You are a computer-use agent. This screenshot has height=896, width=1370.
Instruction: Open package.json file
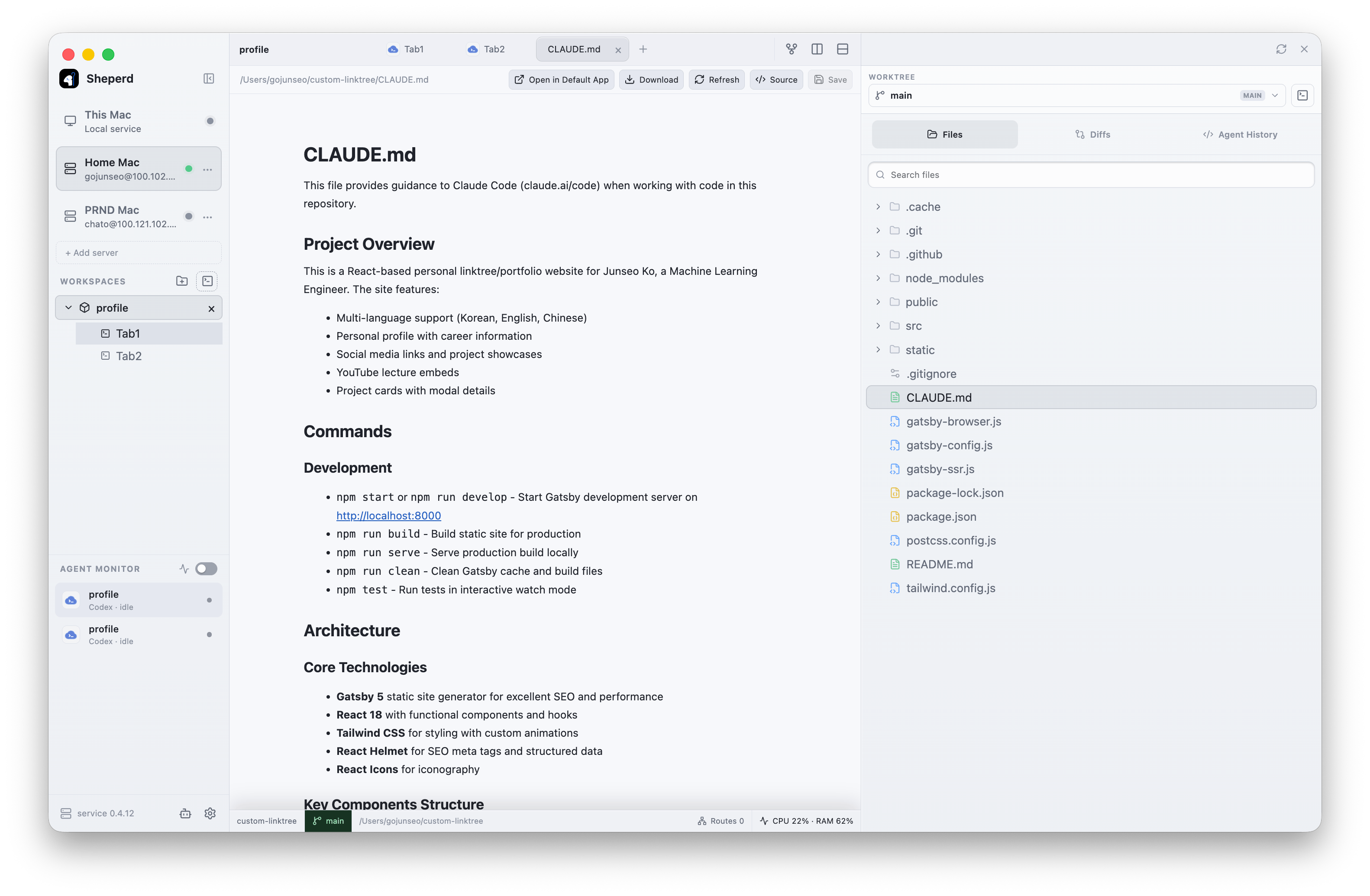[x=1091, y=517]
